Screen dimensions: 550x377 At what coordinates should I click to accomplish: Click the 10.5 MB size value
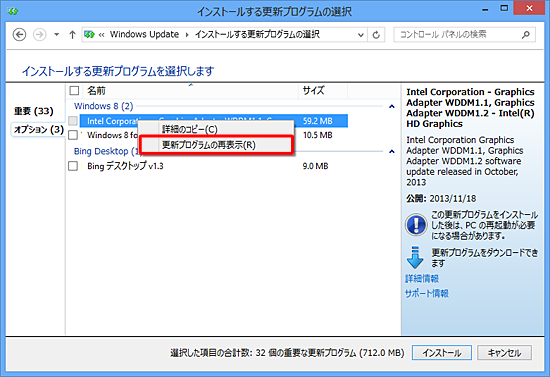pyautogui.click(x=317, y=135)
